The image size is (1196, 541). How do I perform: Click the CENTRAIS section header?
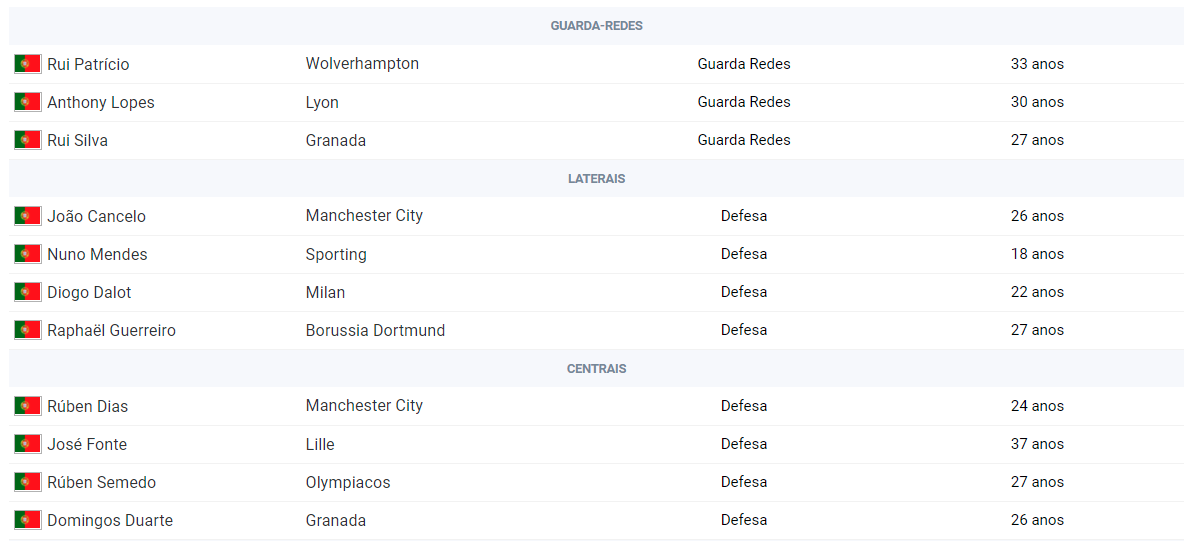tap(596, 369)
